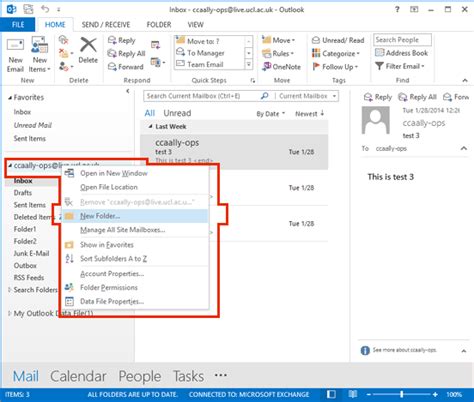This screenshot has width=474, height=402.
Task: Switch to the FOLDER tab
Action: tap(159, 25)
